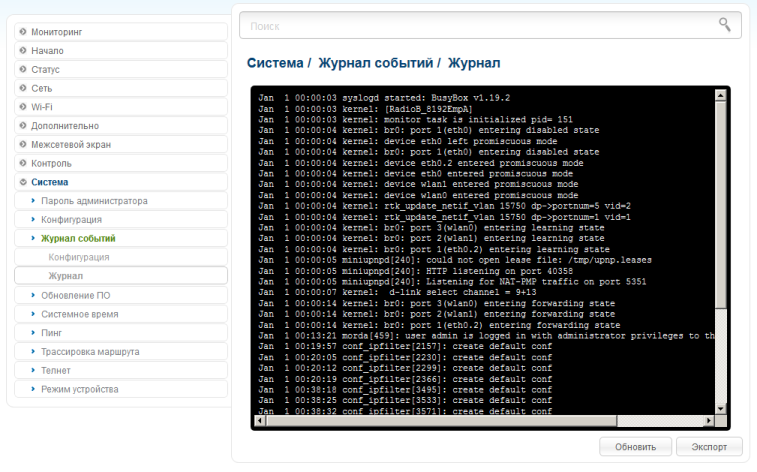Click the log line 'HTTP listening on port 40358'
Image resolution: width=757 pixels, height=472 pixels.
[416, 271]
